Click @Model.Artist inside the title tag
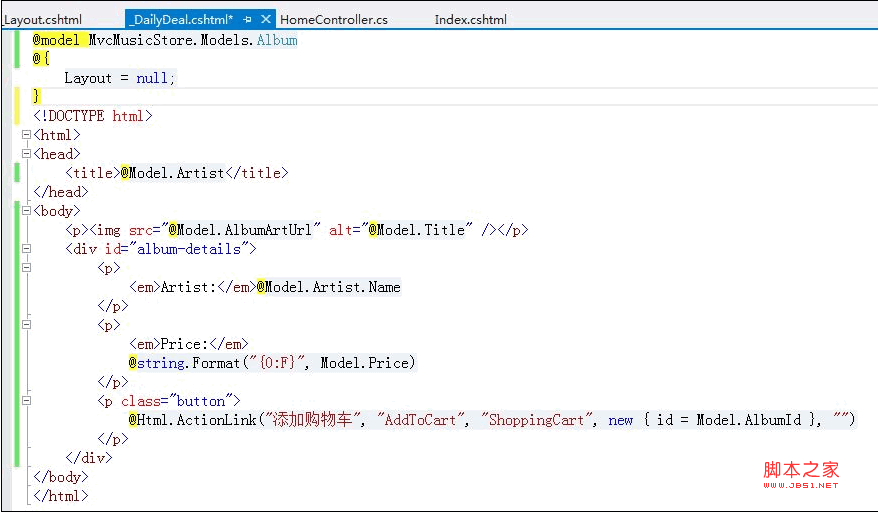This screenshot has height=512, width=878. tap(172, 173)
